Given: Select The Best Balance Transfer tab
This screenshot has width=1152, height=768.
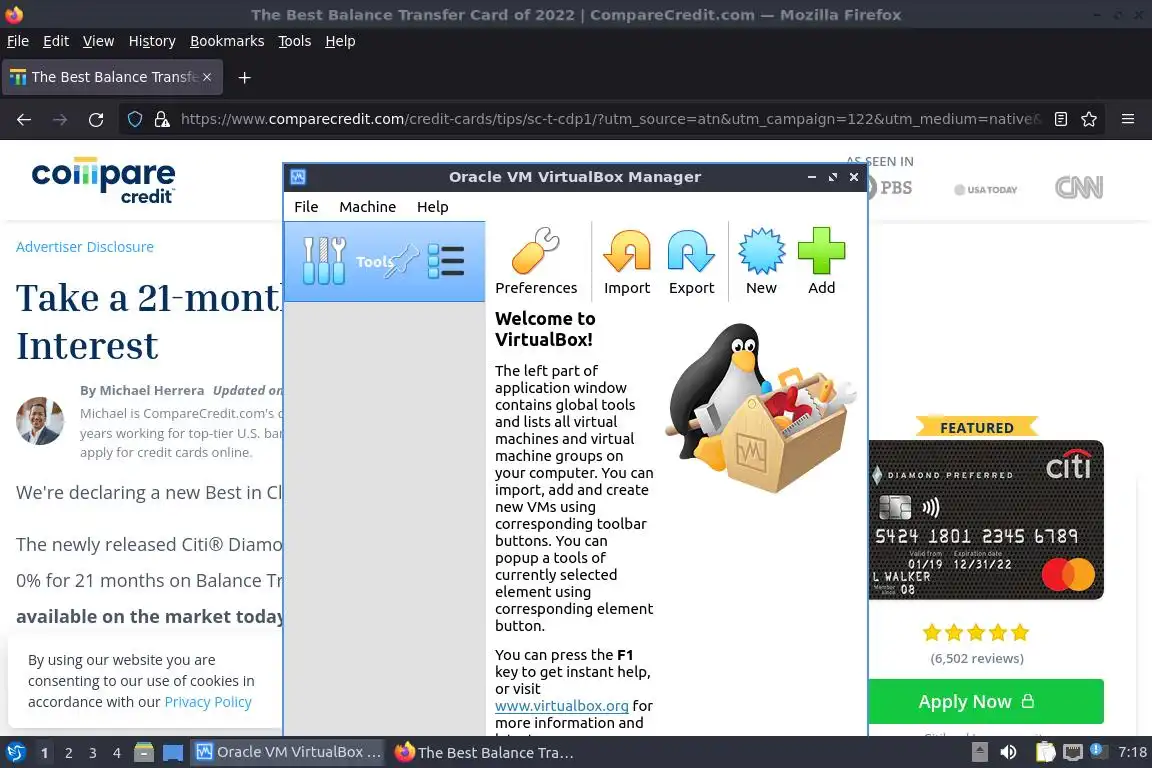Looking at the screenshot, I should [112, 77].
